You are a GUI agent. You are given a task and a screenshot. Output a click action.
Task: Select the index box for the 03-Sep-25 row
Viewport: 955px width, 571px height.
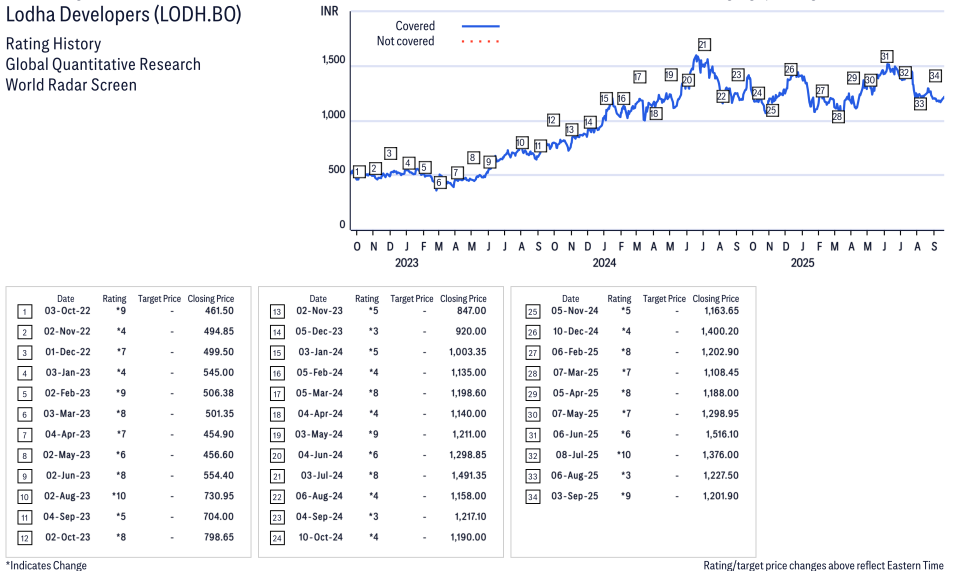[532, 497]
